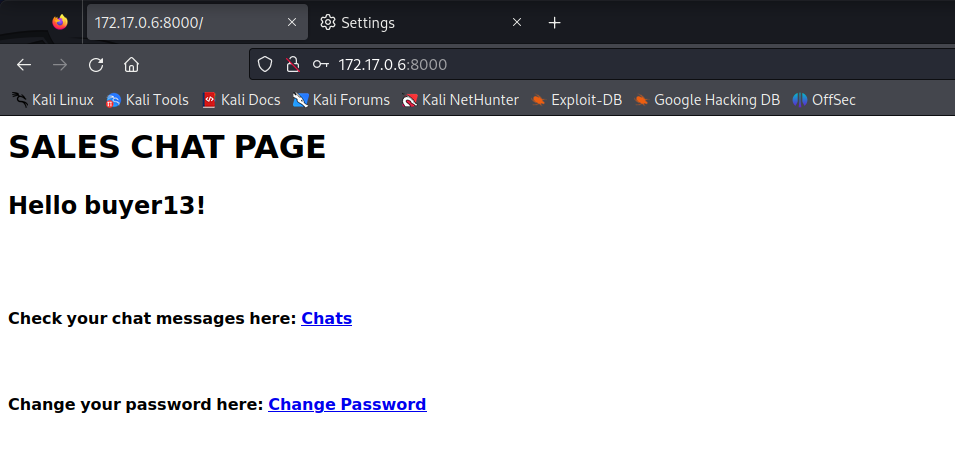This screenshot has height=457, width=955.
Task: Close the Settings tab
Action: click(517, 22)
